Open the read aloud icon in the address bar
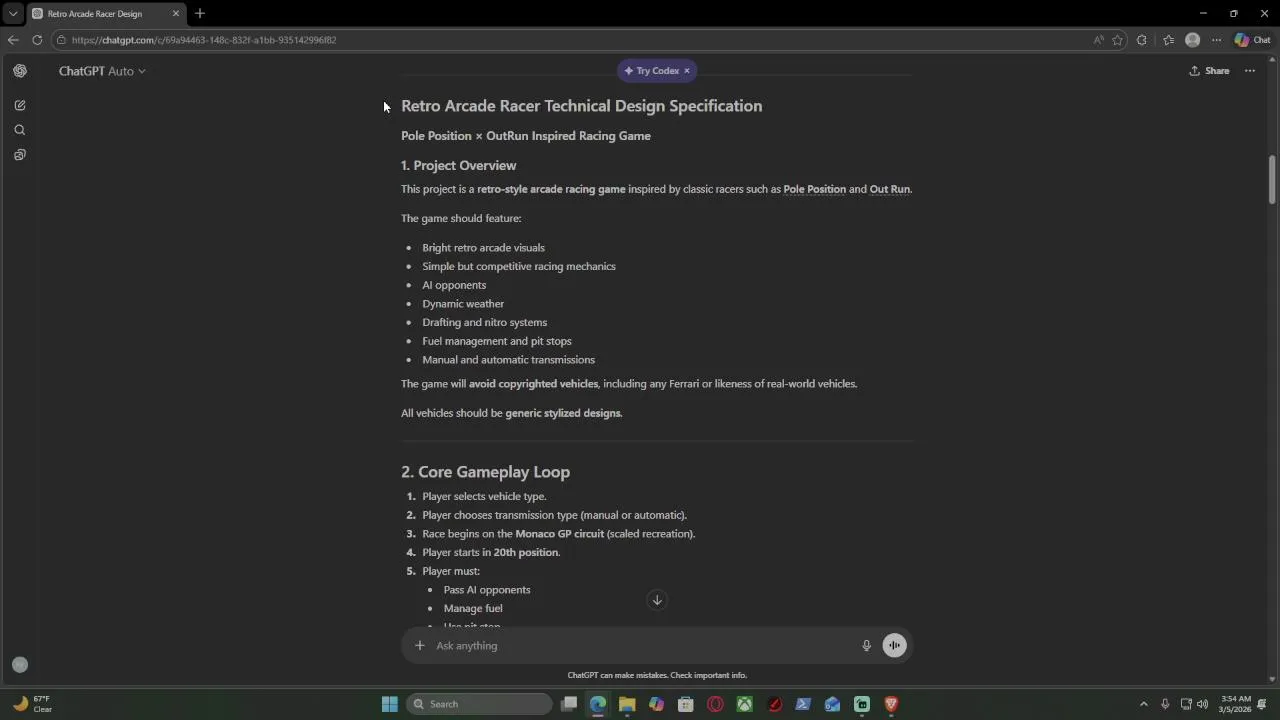Image resolution: width=1280 pixels, height=720 pixels. (x=1098, y=40)
